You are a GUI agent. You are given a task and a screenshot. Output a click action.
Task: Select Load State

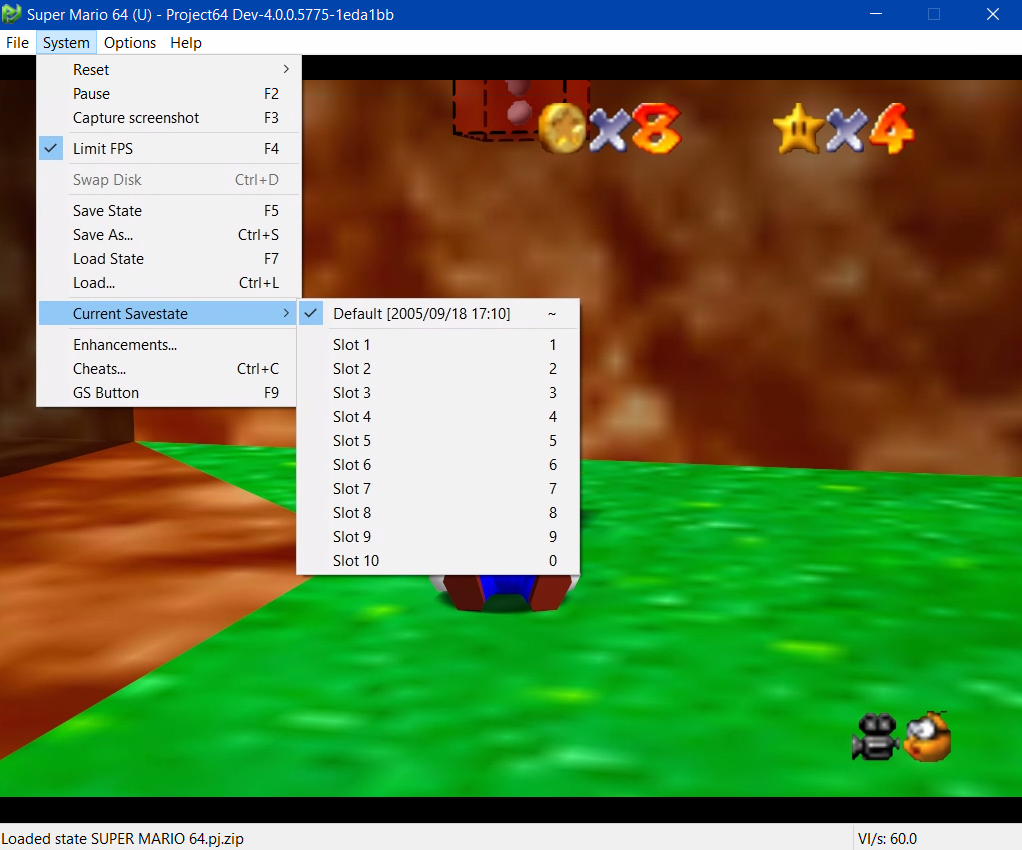coord(169,259)
